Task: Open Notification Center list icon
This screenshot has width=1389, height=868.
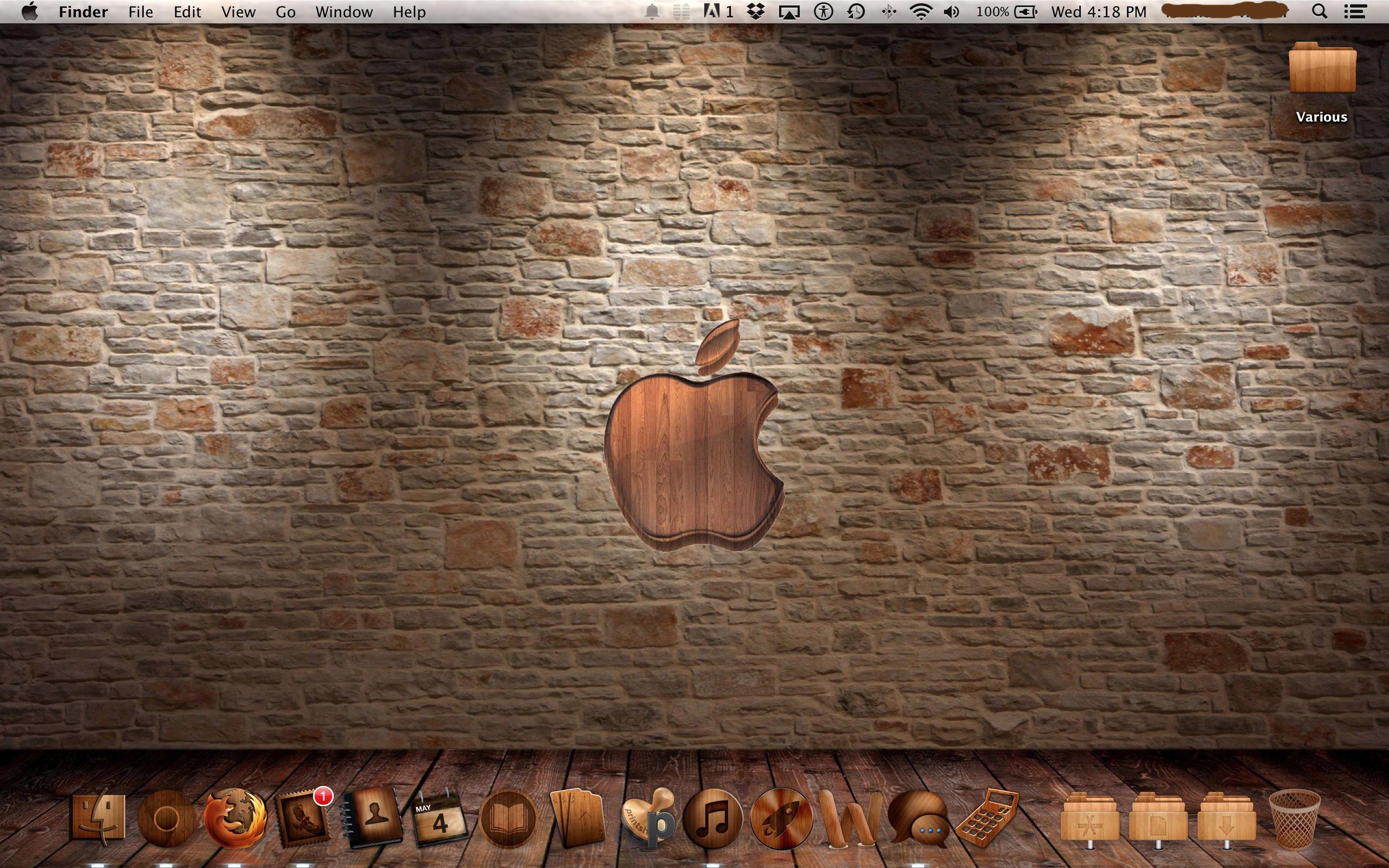Action: point(1355,11)
